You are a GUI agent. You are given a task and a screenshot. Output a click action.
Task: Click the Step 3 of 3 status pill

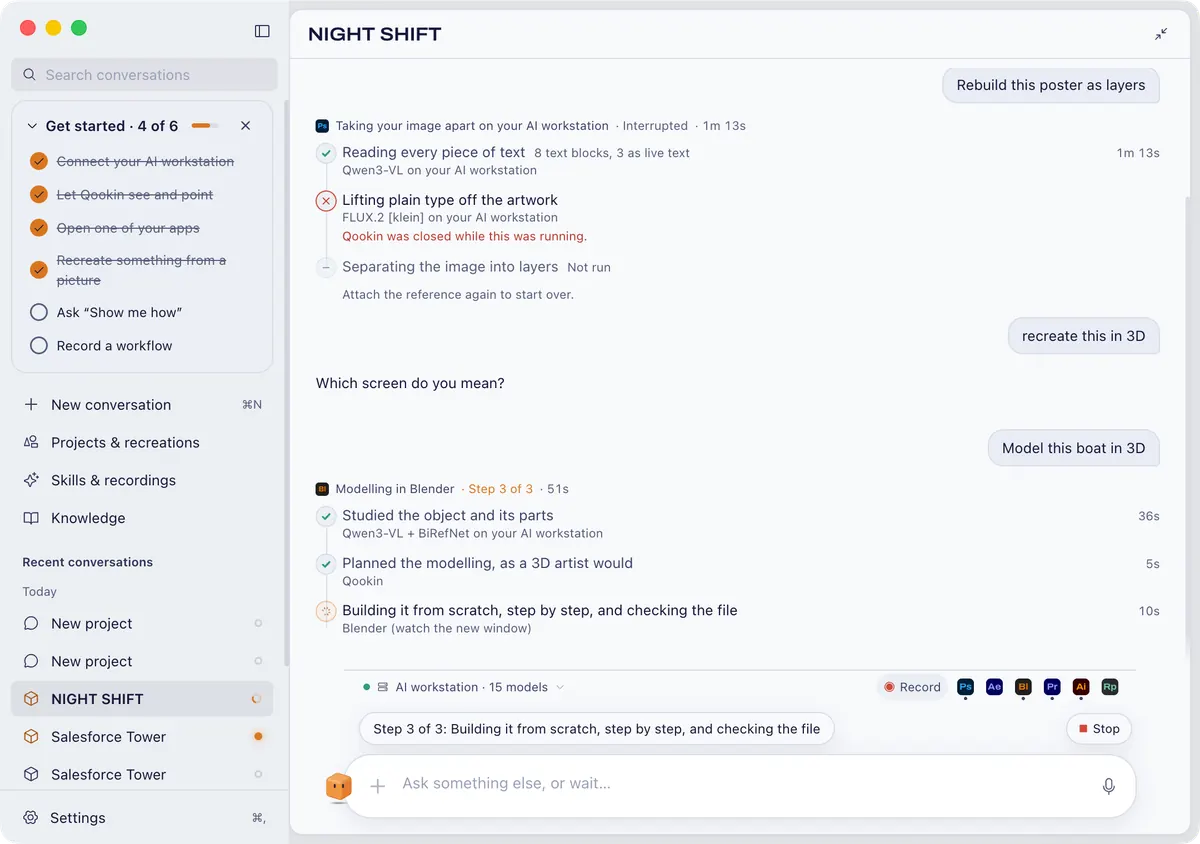[x=597, y=729]
